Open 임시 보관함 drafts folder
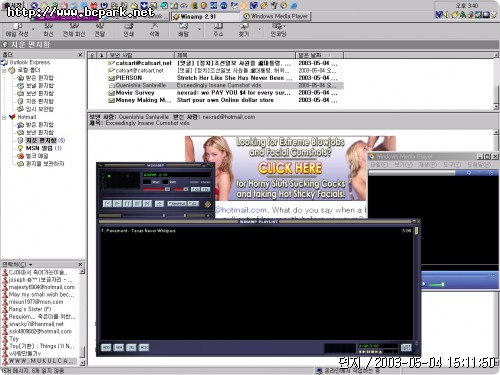This screenshot has width=500, height=375. point(36,109)
